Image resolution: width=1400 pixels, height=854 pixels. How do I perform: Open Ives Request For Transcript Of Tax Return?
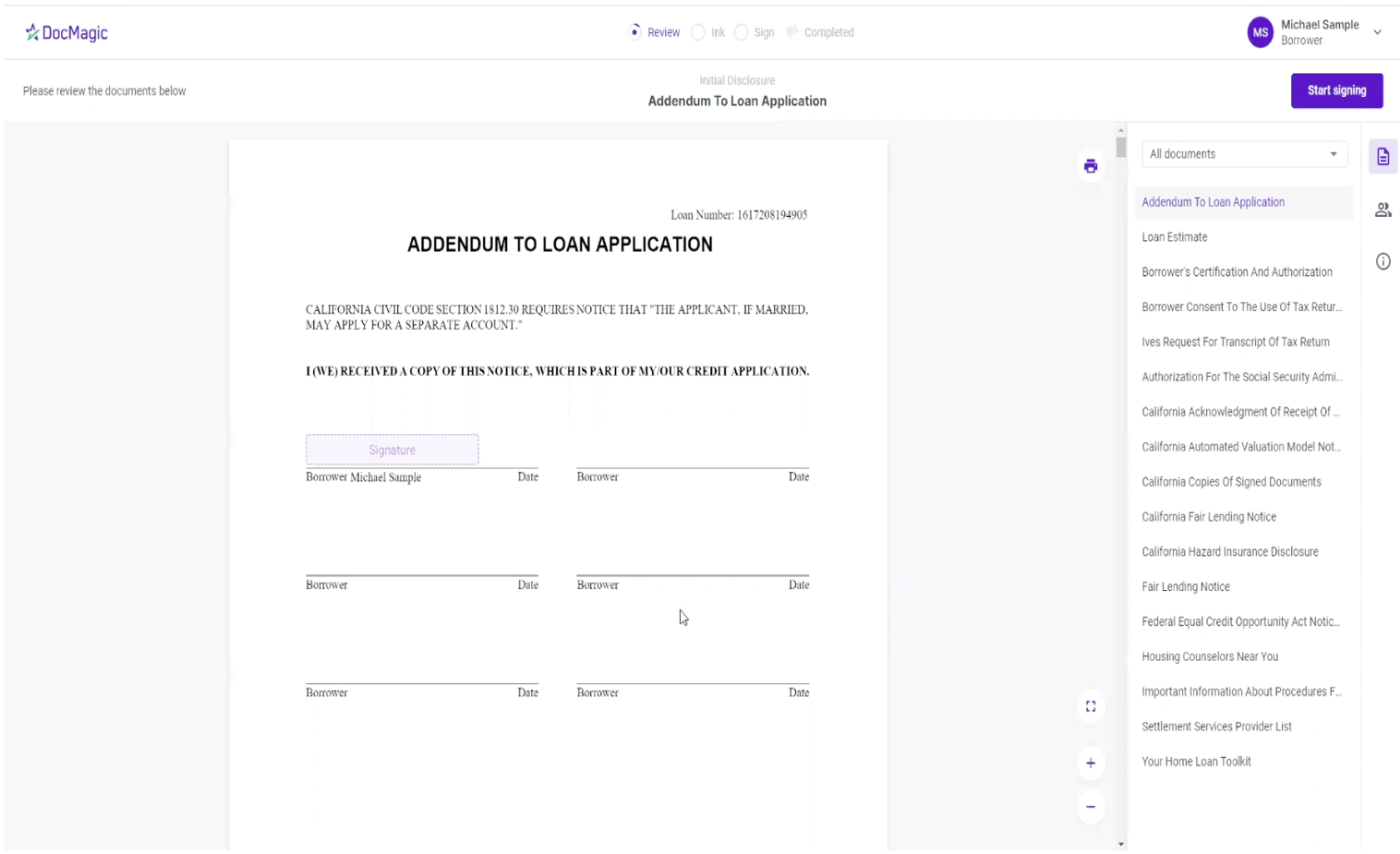coord(1244,343)
